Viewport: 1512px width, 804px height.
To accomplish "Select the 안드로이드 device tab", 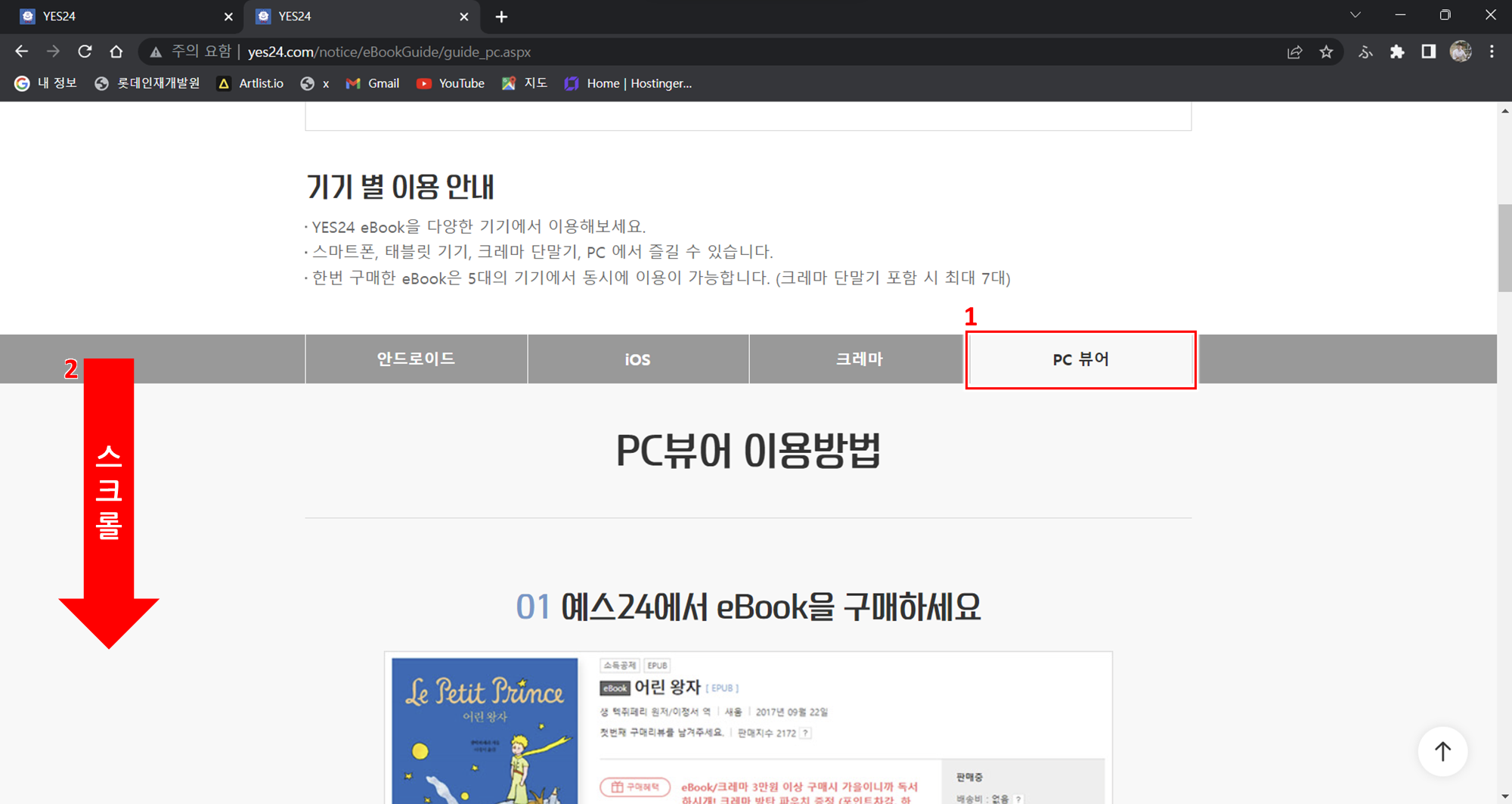I will (416, 359).
